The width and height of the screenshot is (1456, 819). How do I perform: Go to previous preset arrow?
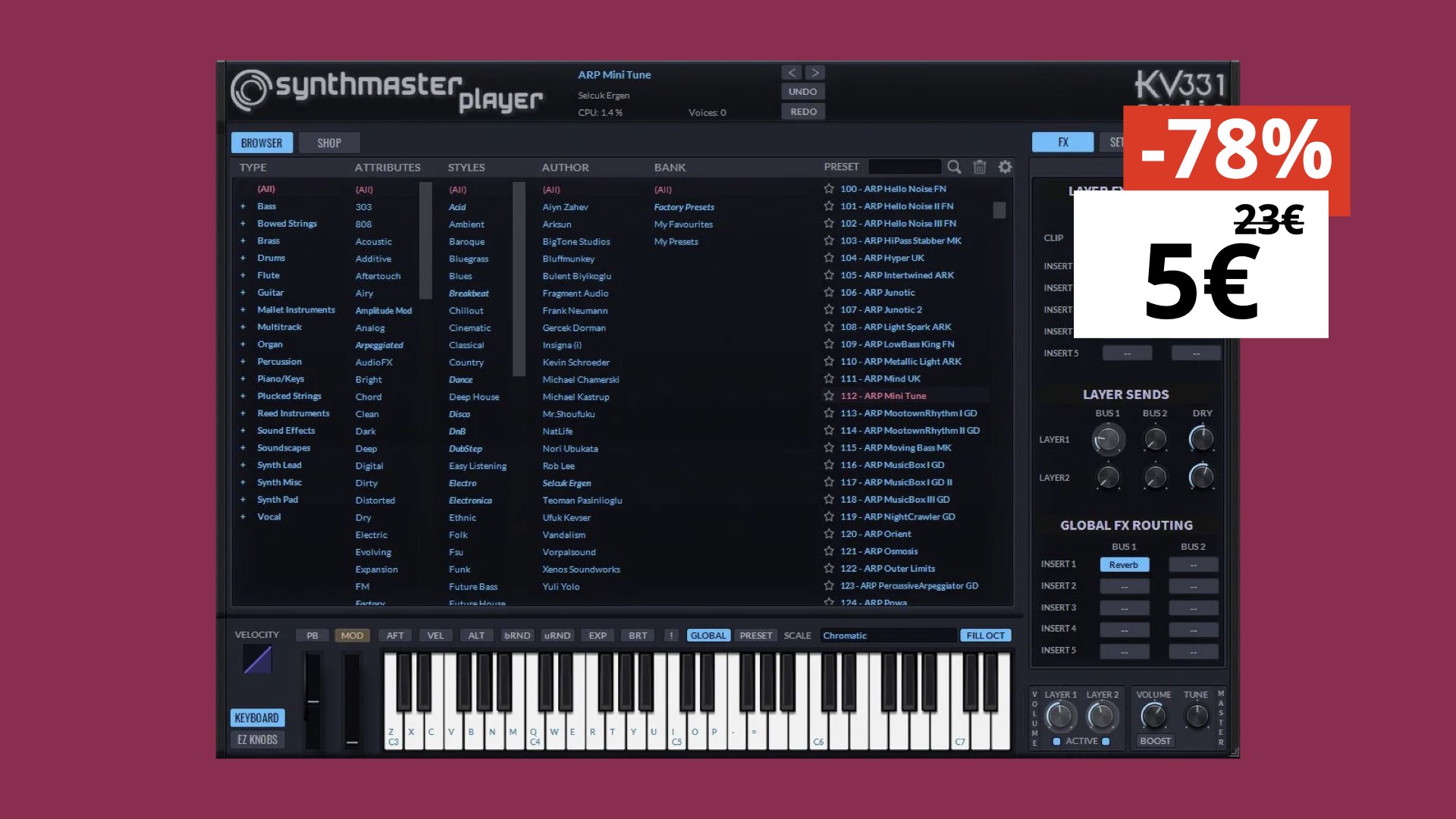pyautogui.click(x=792, y=73)
